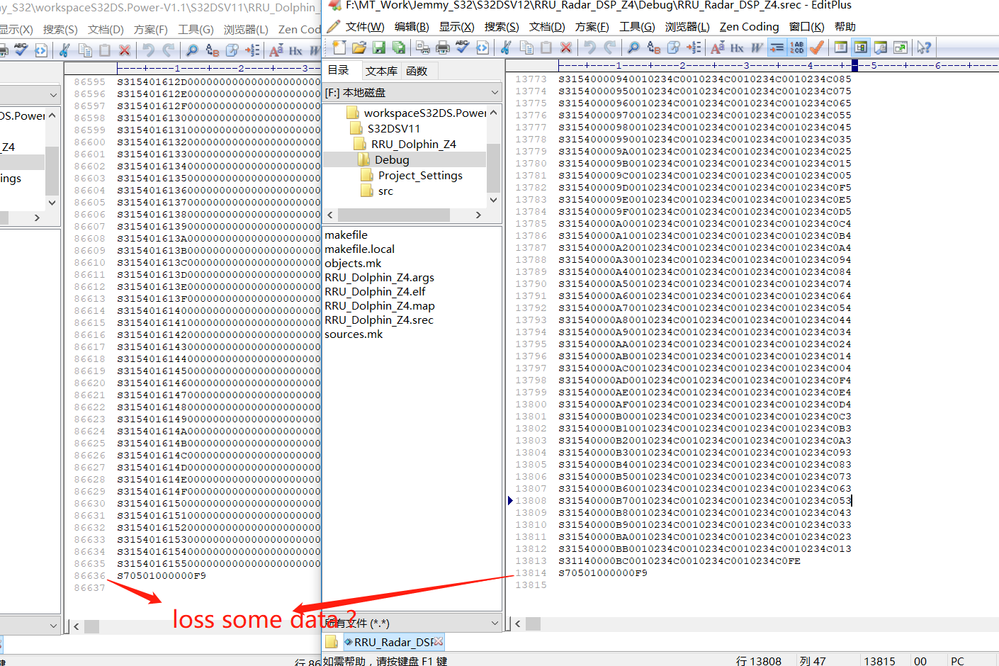999x666 pixels.
Task: Open Find in Files in right toolbar
Action: click(x=673, y=48)
